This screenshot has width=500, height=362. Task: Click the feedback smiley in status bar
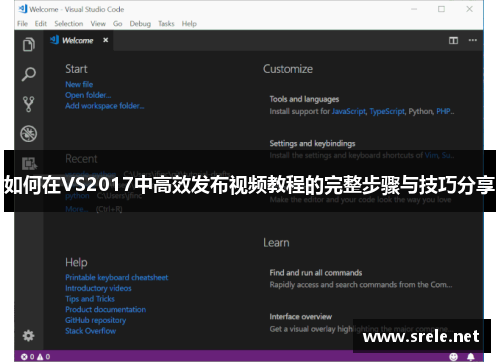pos(454,357)
